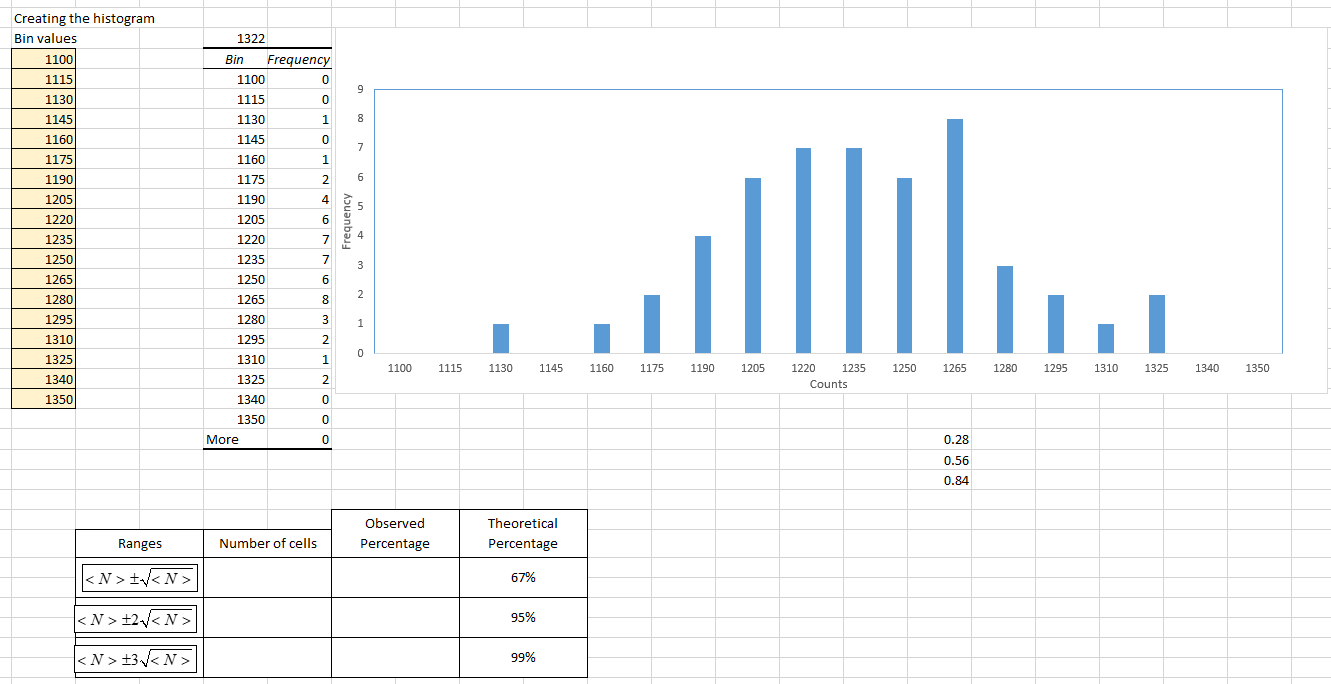Click the histogram bar above bin 1220
Screen dimensions: 1331x684
pyautogui.click(x=803, y=250)
